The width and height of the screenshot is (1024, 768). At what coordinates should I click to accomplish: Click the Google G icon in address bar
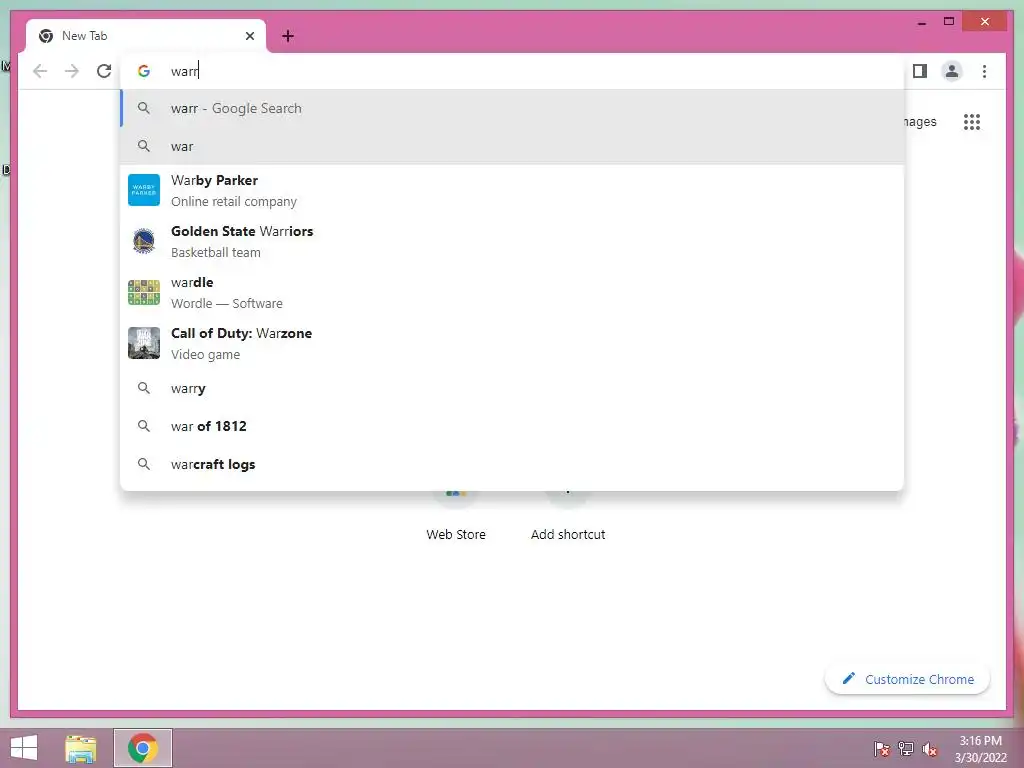[x=144, y=71]
